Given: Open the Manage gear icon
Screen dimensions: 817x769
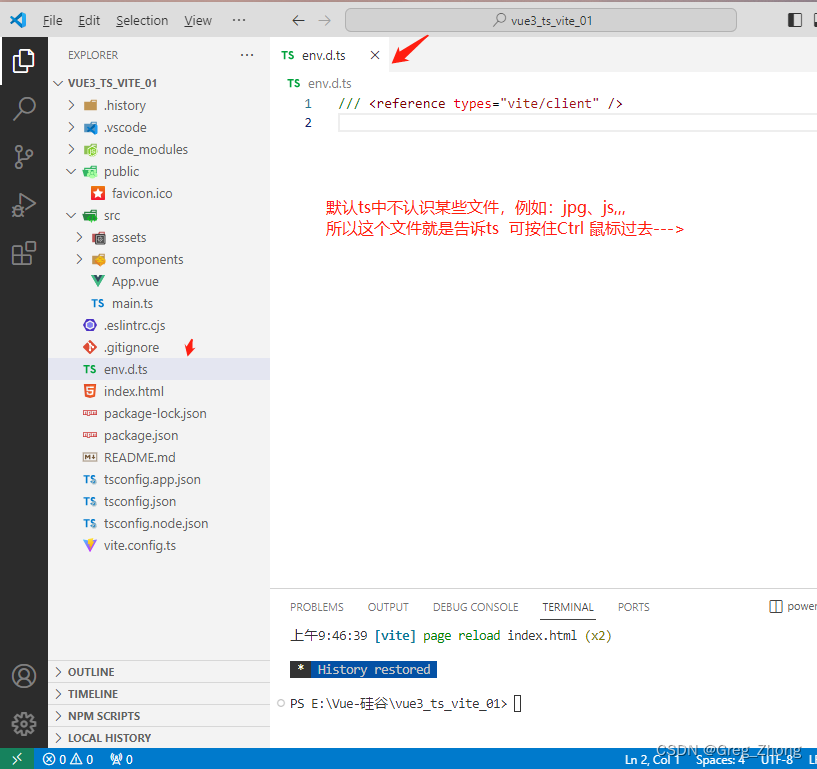Looking at the screenshot, I should pos(24,723).
